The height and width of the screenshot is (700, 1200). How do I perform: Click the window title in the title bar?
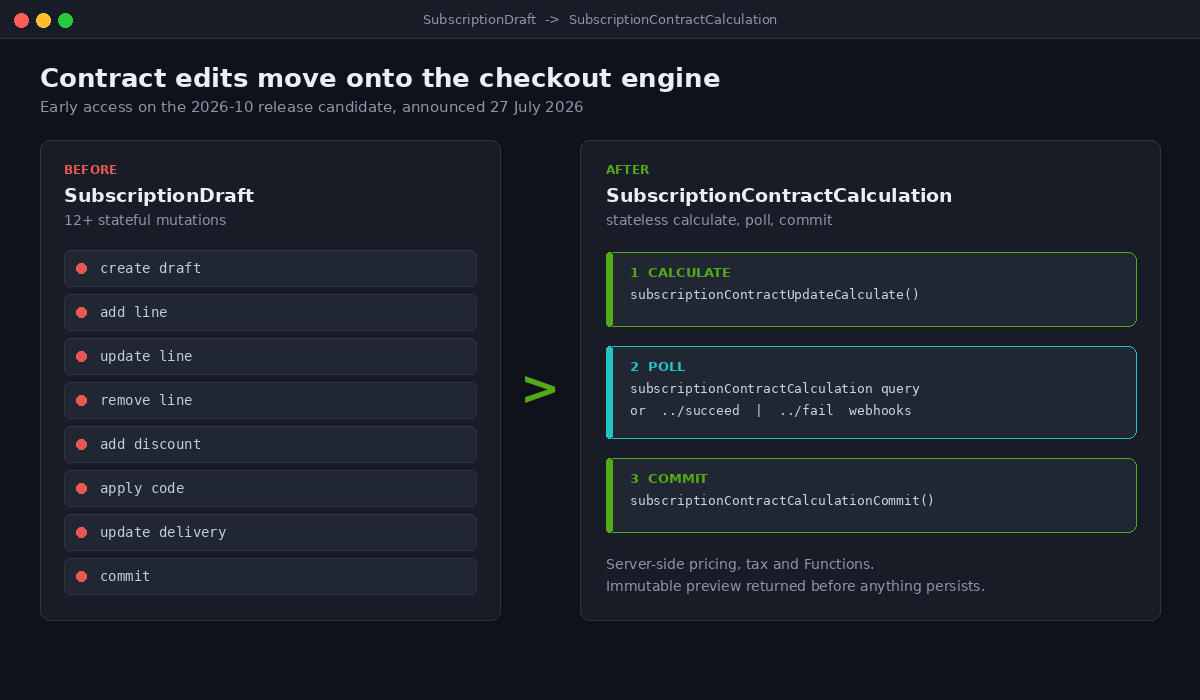coord(600,20)
